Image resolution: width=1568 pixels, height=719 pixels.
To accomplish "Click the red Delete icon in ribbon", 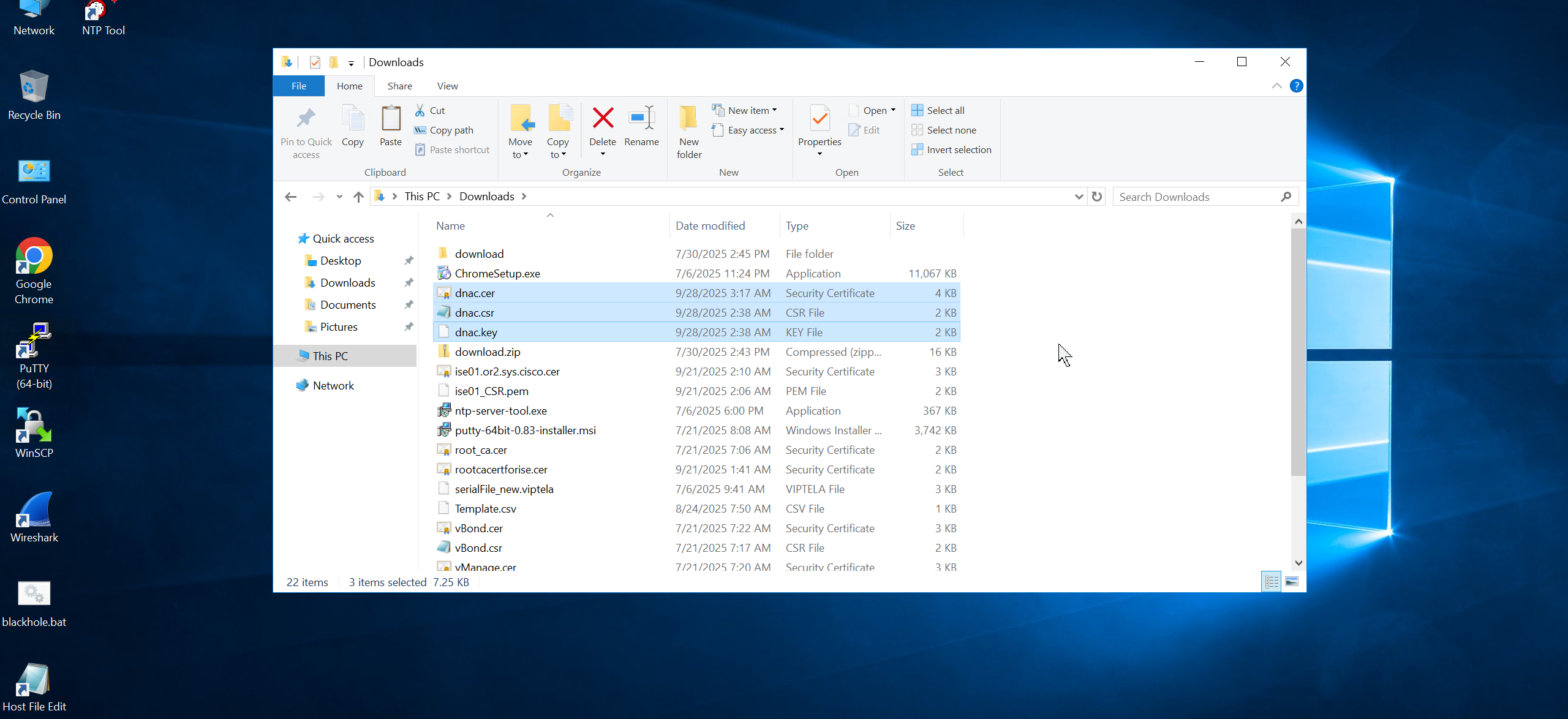I will click(603, 119).
